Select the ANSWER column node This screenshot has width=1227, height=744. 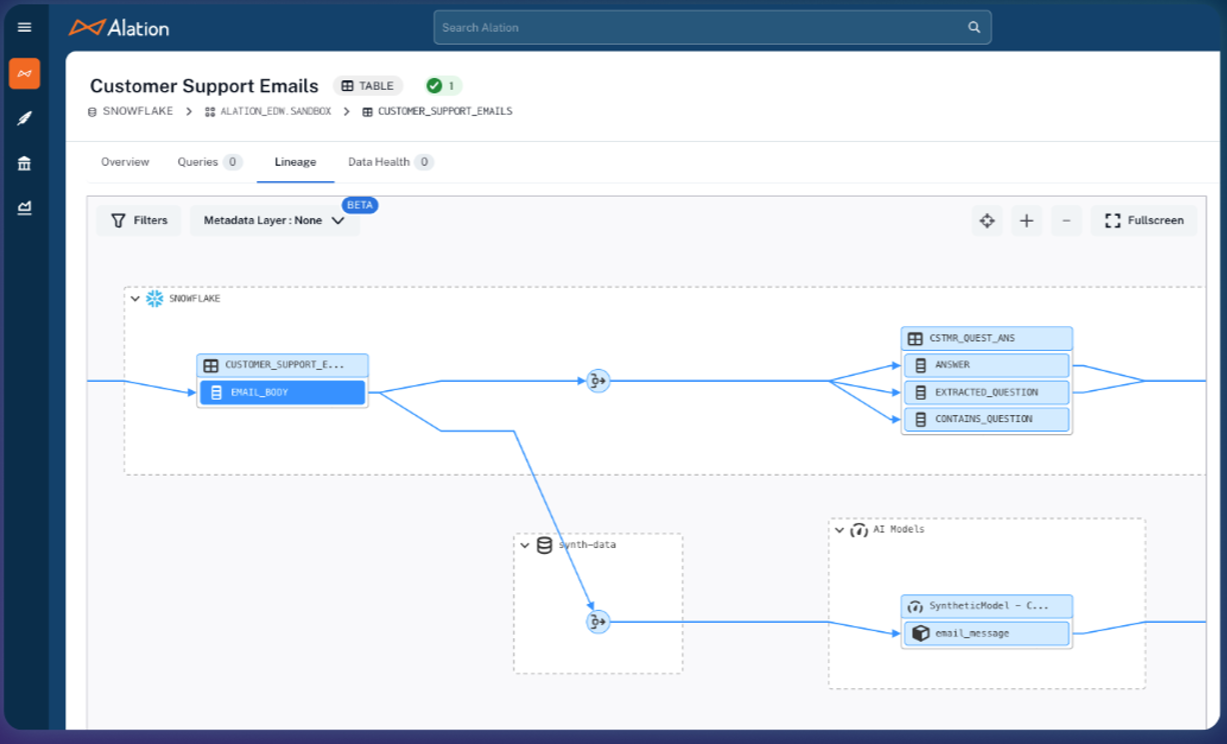coord(987,365)
